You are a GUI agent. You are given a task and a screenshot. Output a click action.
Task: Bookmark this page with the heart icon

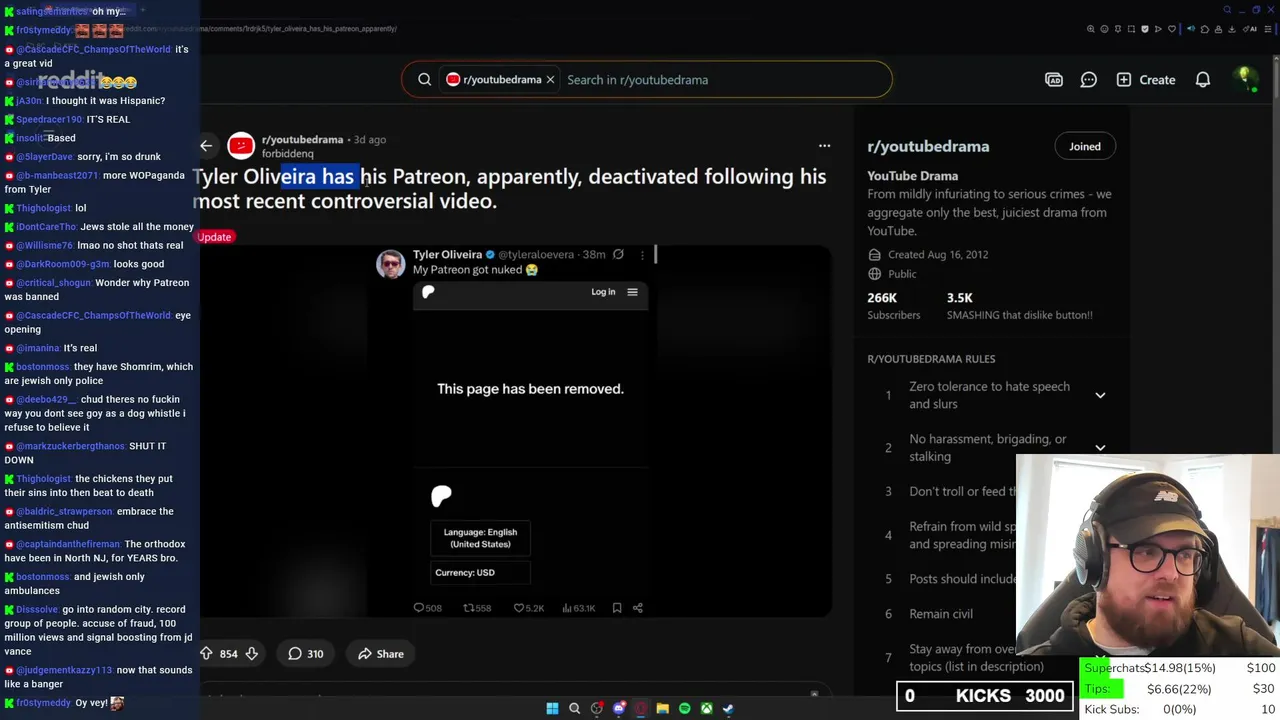pos(1172,29)
